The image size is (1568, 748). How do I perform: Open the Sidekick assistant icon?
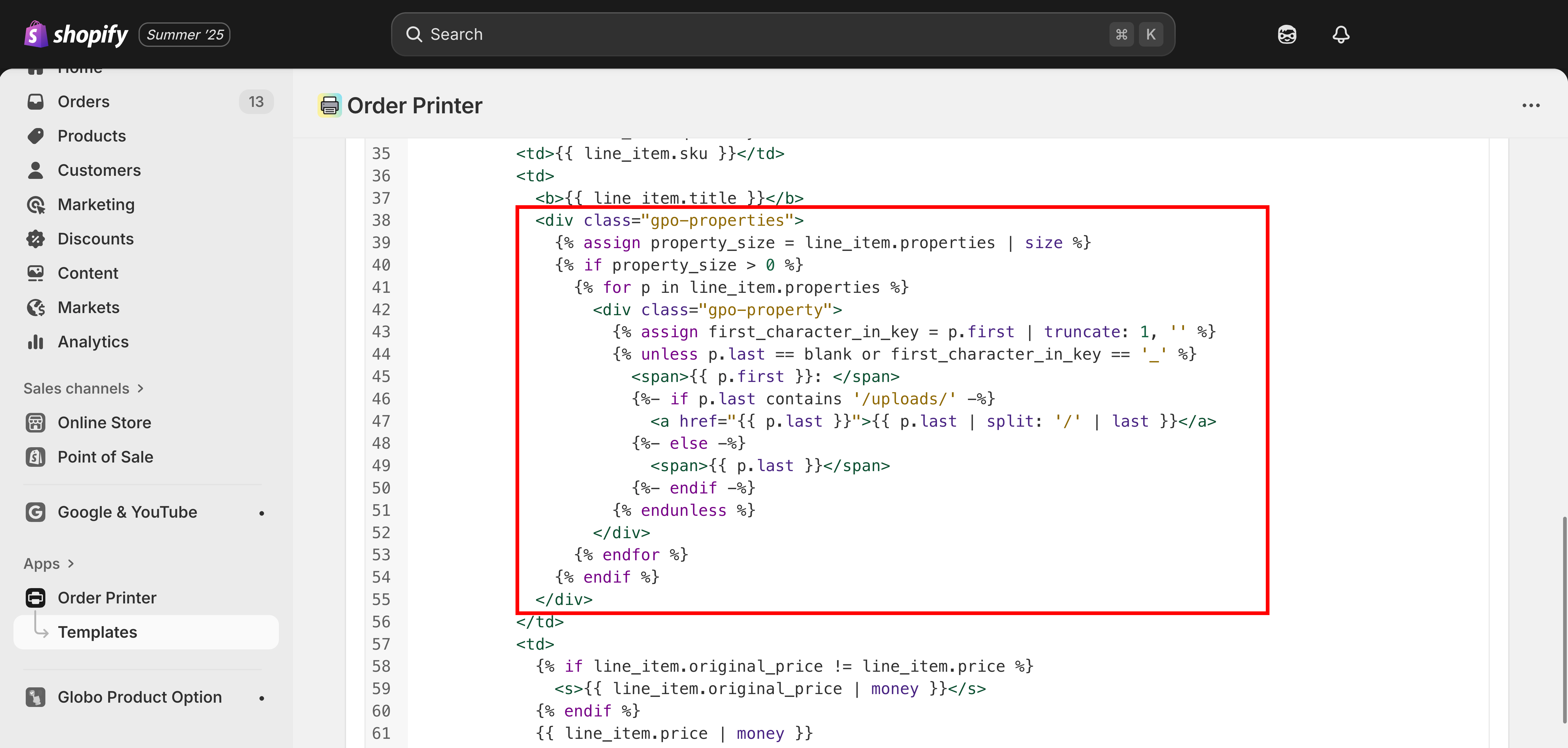coord(1287,35)
